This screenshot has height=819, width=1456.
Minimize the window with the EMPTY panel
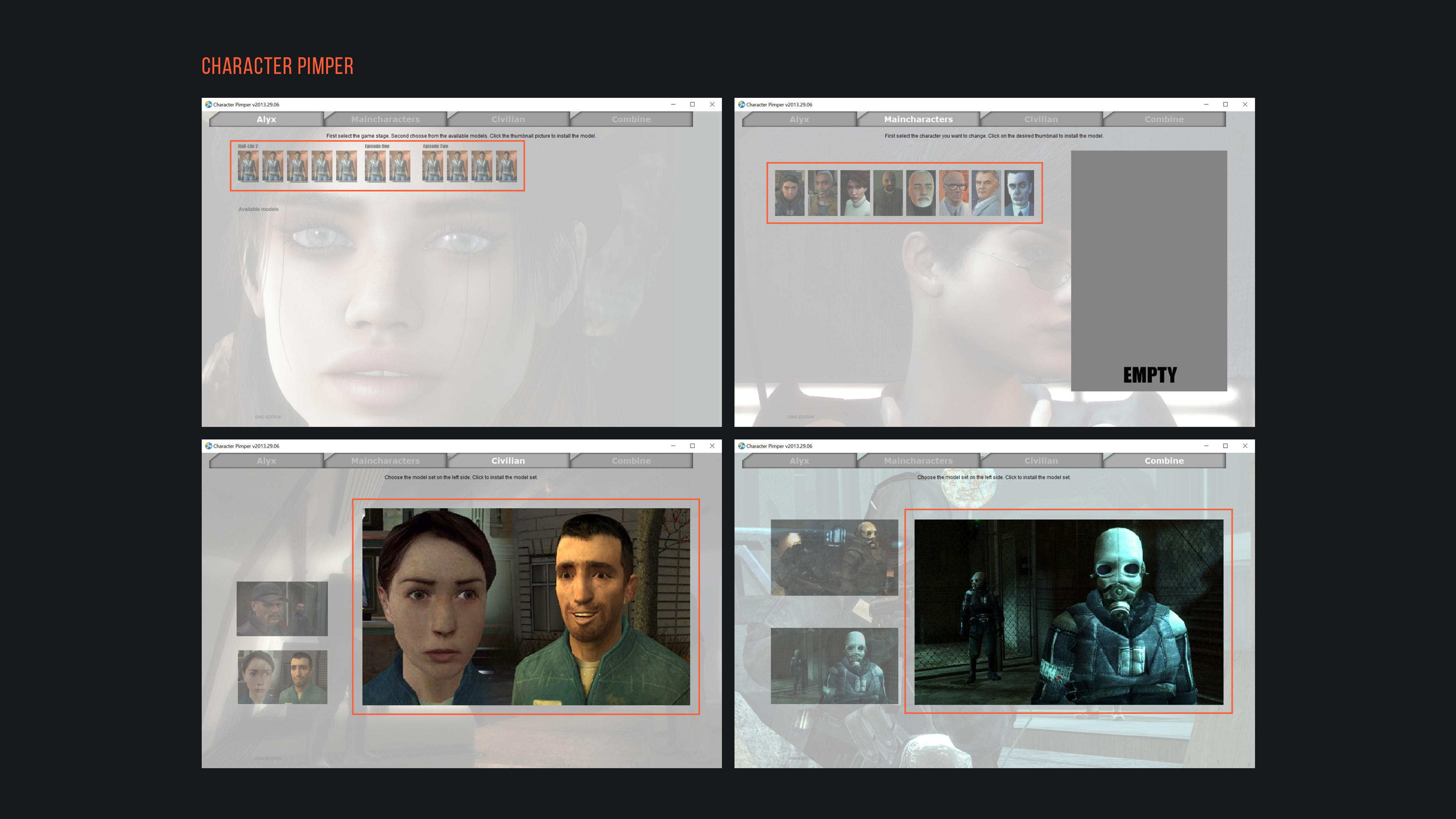[1206, 105]
